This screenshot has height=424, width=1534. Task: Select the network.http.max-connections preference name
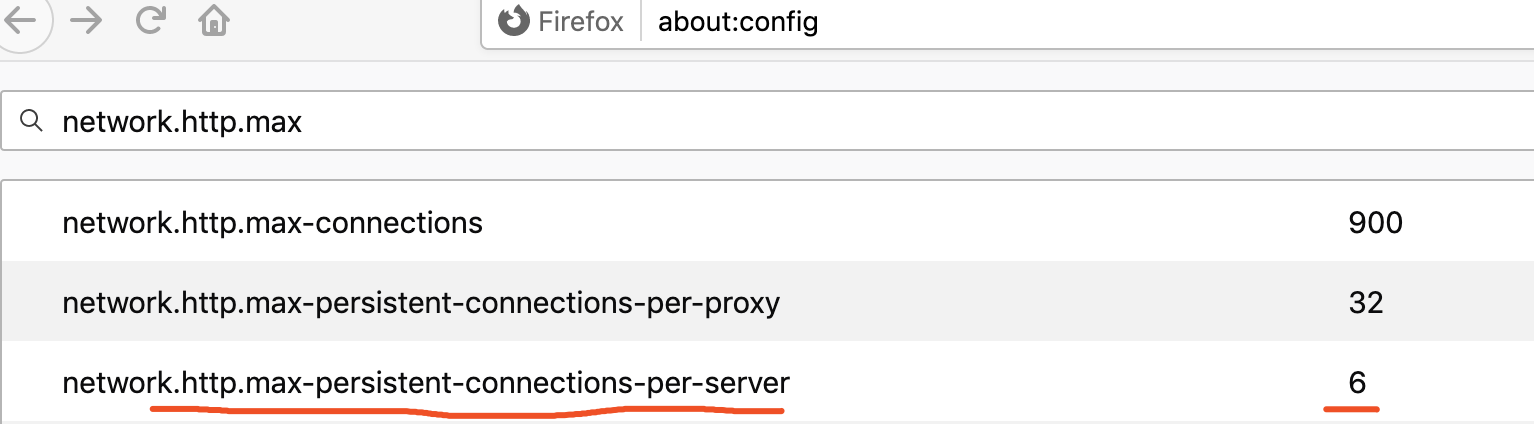272,222
